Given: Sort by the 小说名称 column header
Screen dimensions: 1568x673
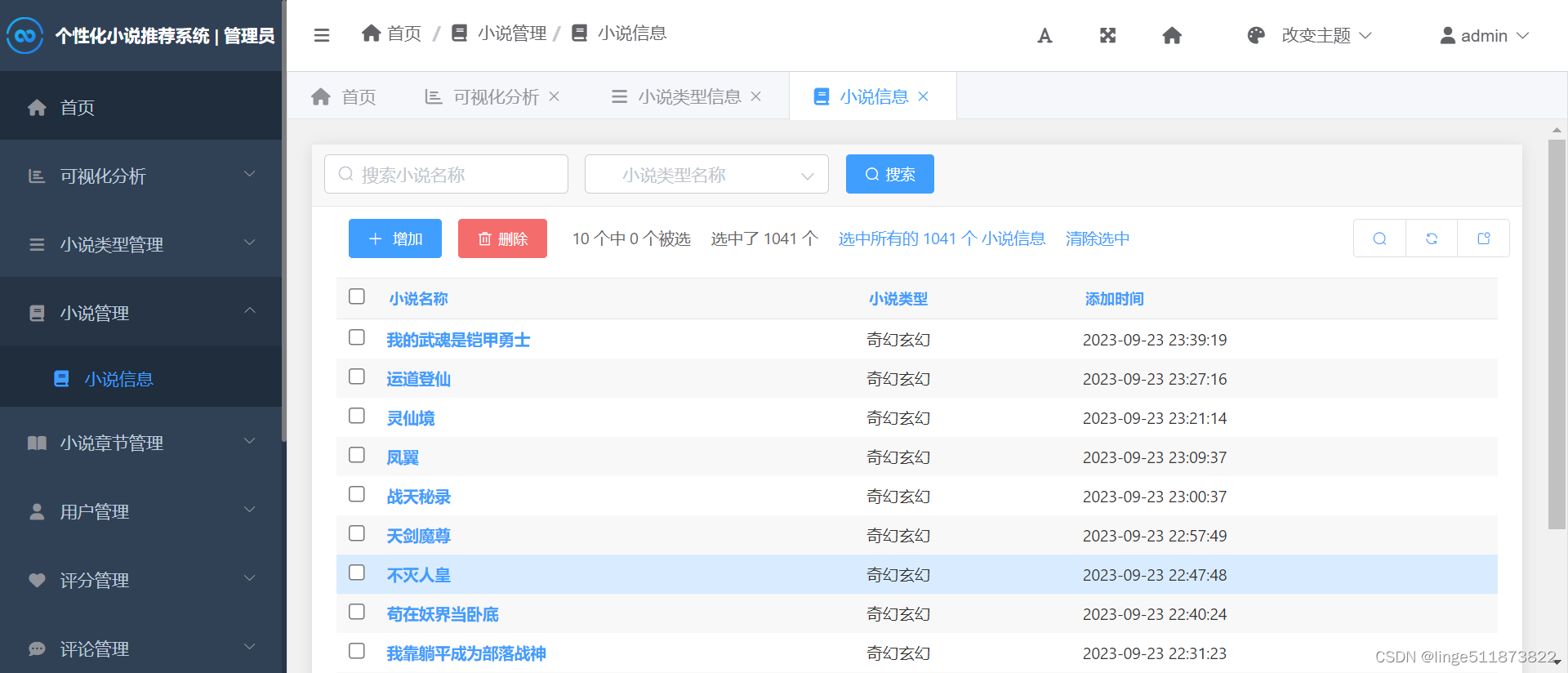Looking at the screenshot, I should point(418,299).
